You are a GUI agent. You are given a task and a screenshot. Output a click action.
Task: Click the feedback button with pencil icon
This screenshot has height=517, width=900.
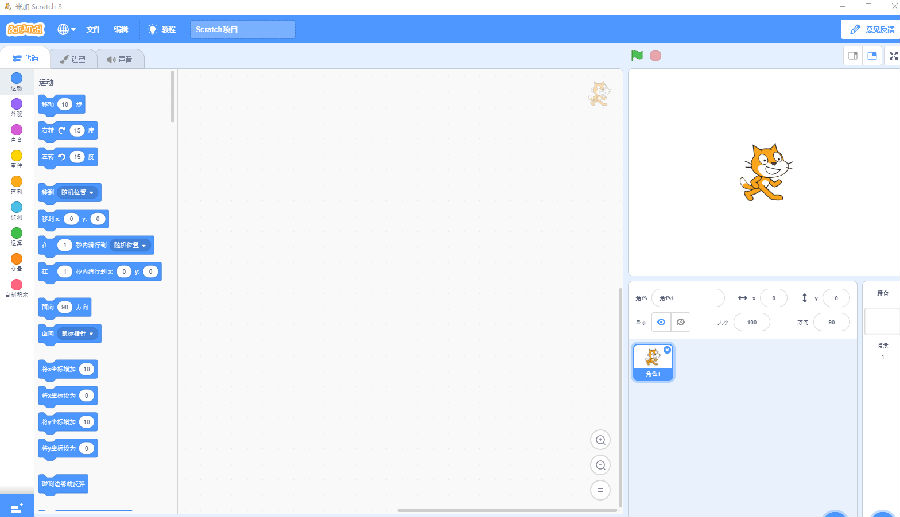pyautogui.click(x=869, y=30)
